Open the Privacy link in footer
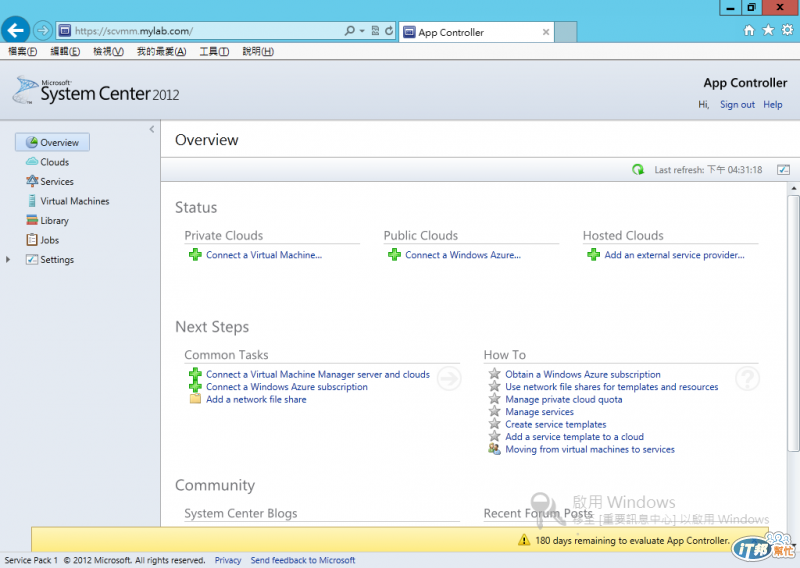Screen dimensions: 800x568 pos(228,560)
